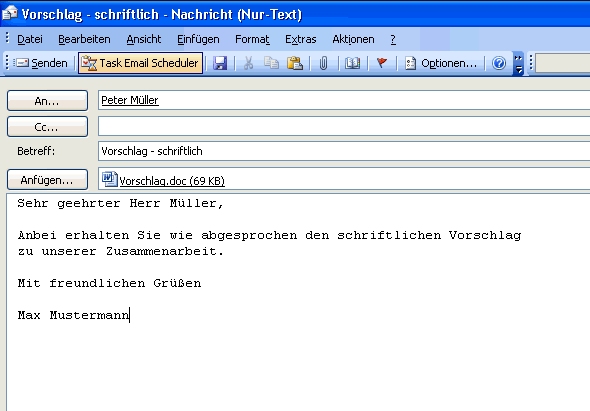
Task: Open the Address Book icon
Action: pyautogui.click(x=353, y=63)
